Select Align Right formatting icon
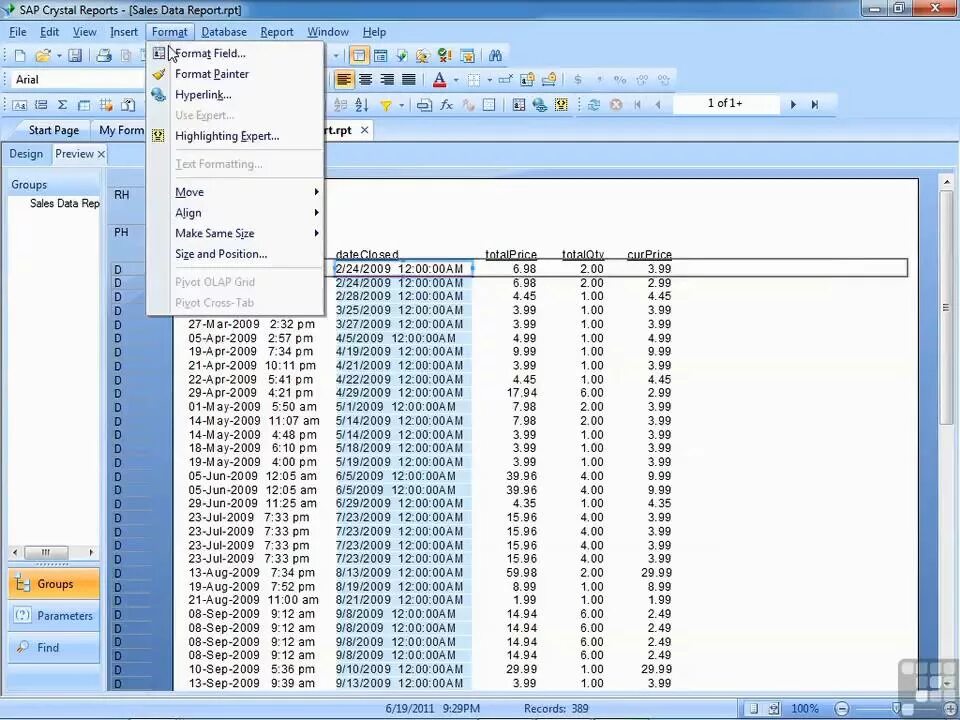 pyautogui.click(x=387, y=80)
